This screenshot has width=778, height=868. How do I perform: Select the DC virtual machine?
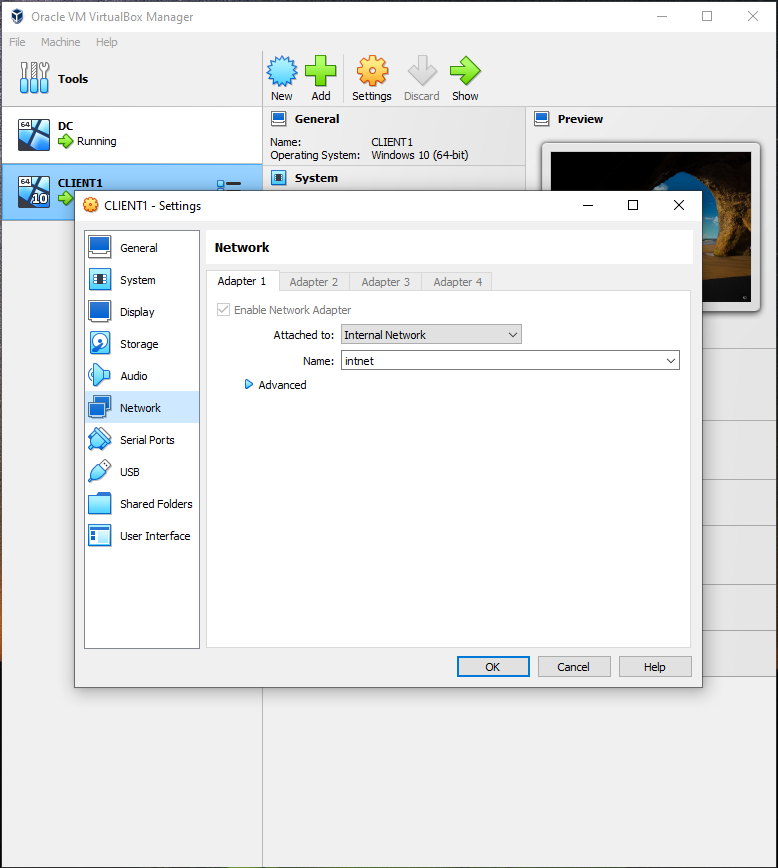pos(132,135)
